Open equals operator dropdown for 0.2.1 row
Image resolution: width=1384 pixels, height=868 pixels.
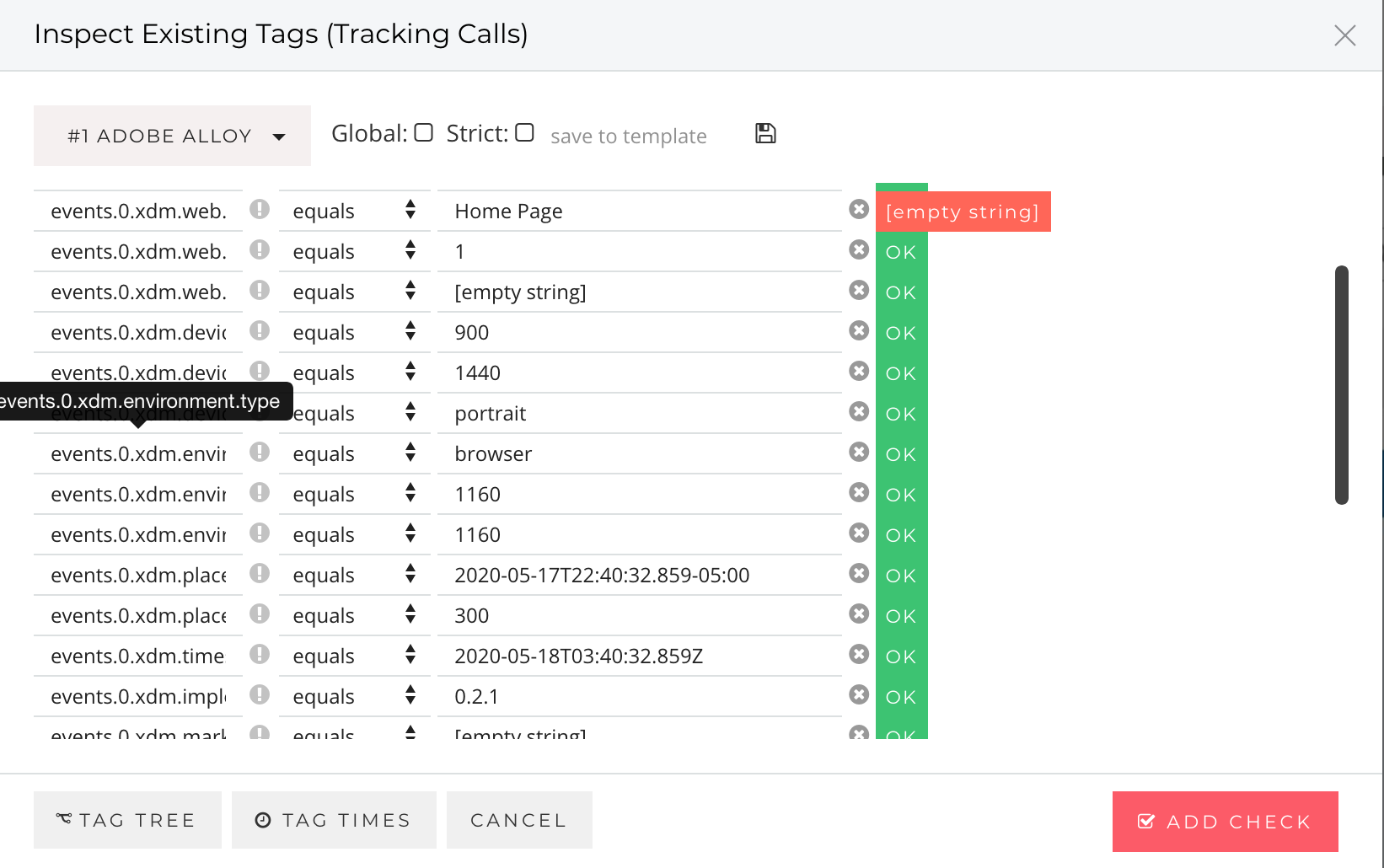point(355,696)
